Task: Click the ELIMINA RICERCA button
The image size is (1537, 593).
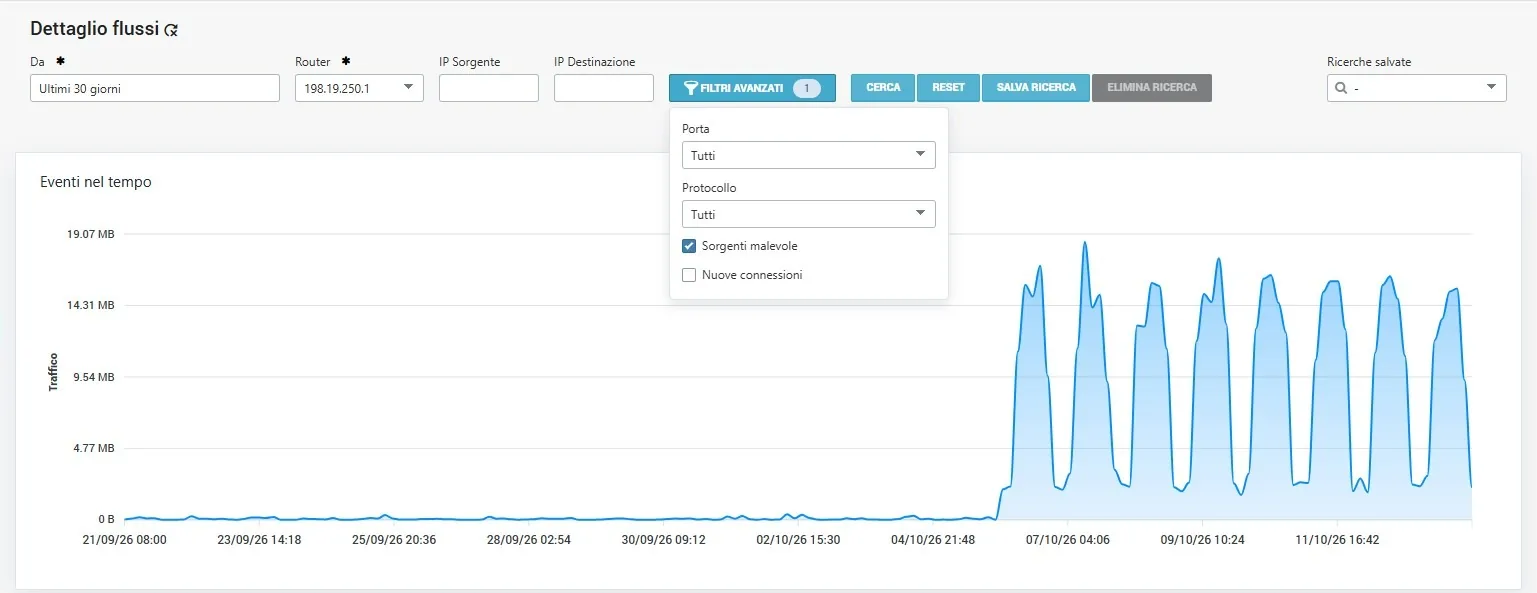Action: [1152, 88]
